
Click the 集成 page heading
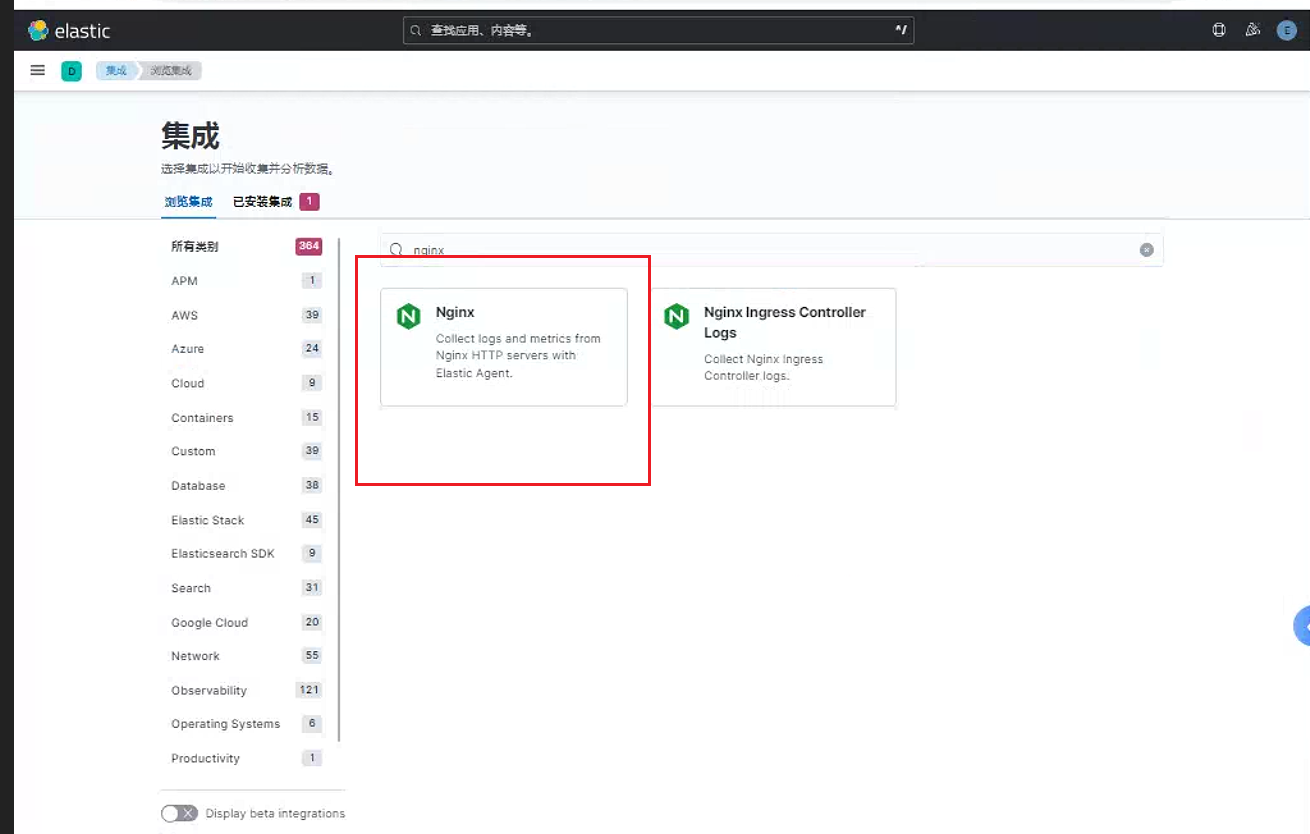pos(190,136)
